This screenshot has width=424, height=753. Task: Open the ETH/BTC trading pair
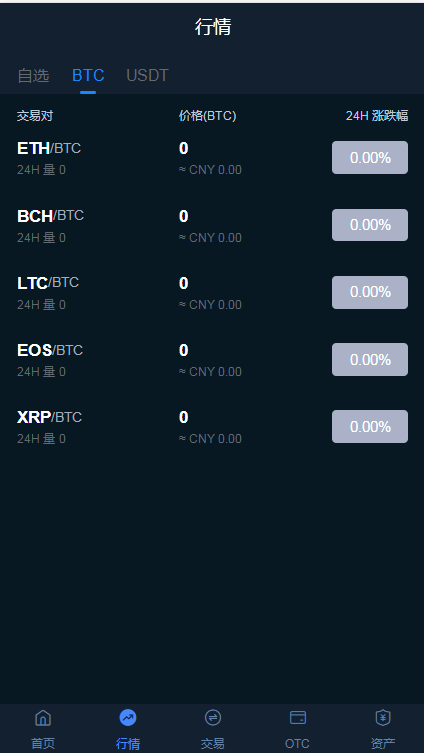tap(212, 158)
